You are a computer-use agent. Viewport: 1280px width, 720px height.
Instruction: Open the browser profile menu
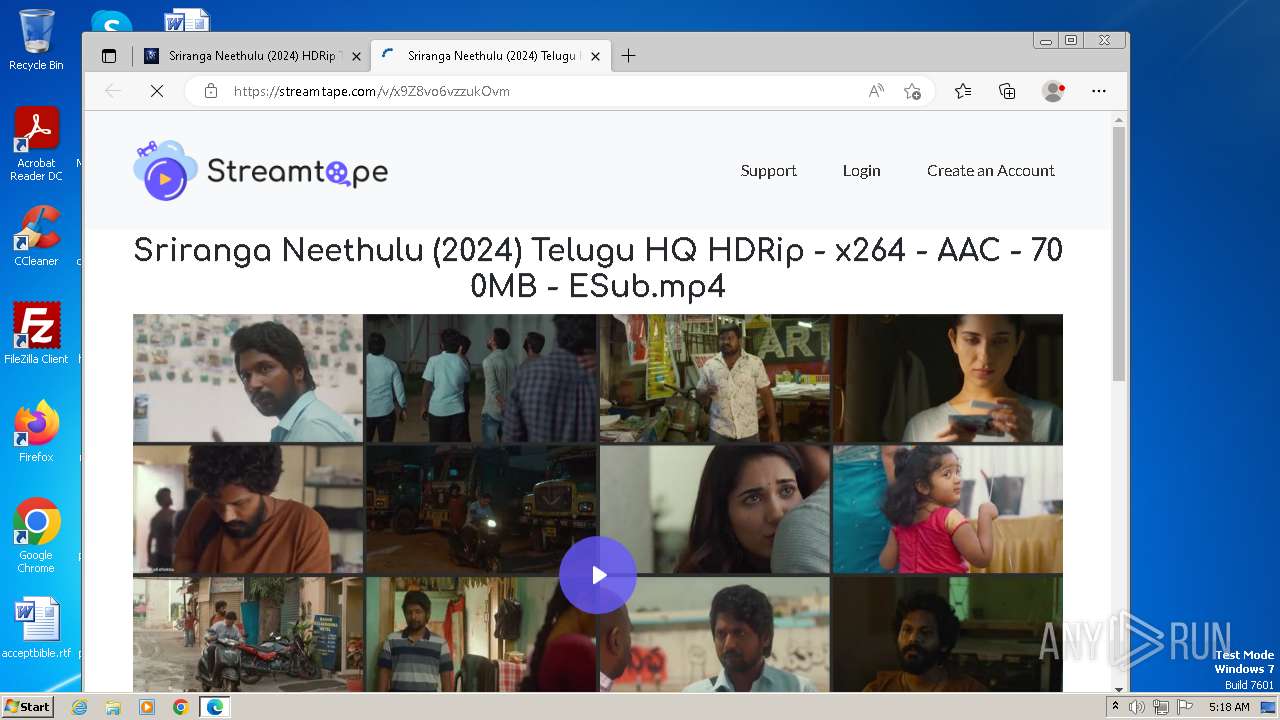pyautogui.click(x=1053, y=91)
